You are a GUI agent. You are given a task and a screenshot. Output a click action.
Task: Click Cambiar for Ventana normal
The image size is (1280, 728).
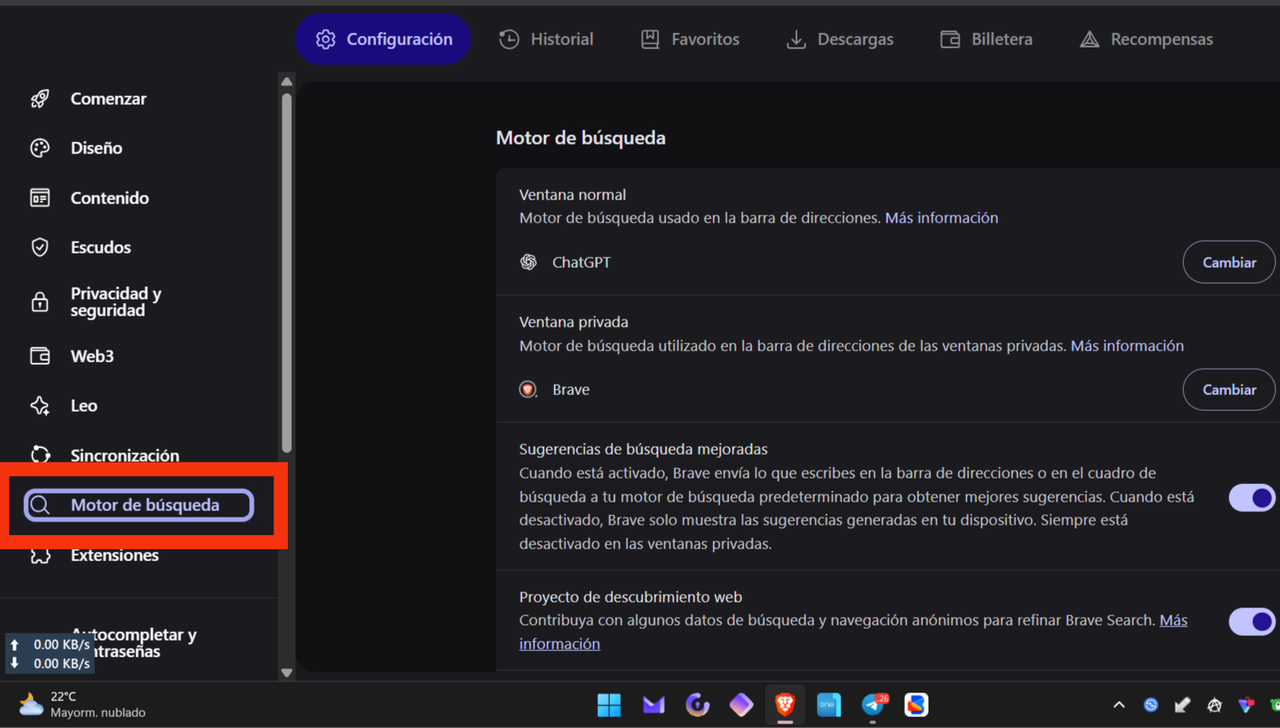click(1229, 262)
